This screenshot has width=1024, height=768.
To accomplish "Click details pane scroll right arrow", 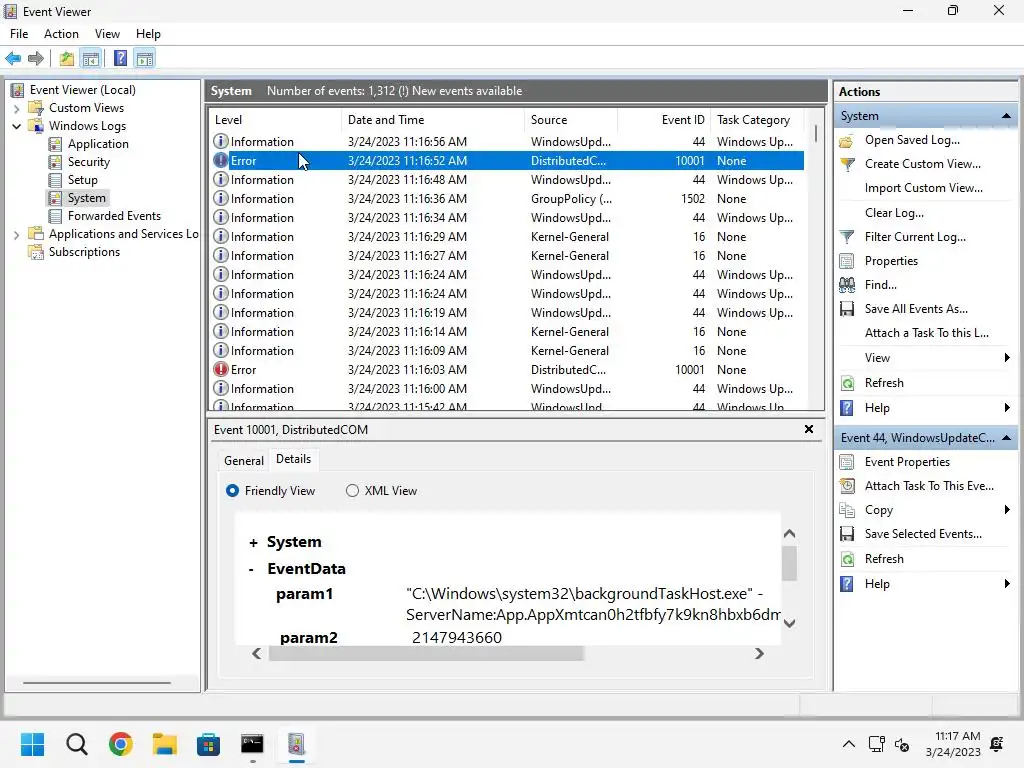I will click(759, 654).
